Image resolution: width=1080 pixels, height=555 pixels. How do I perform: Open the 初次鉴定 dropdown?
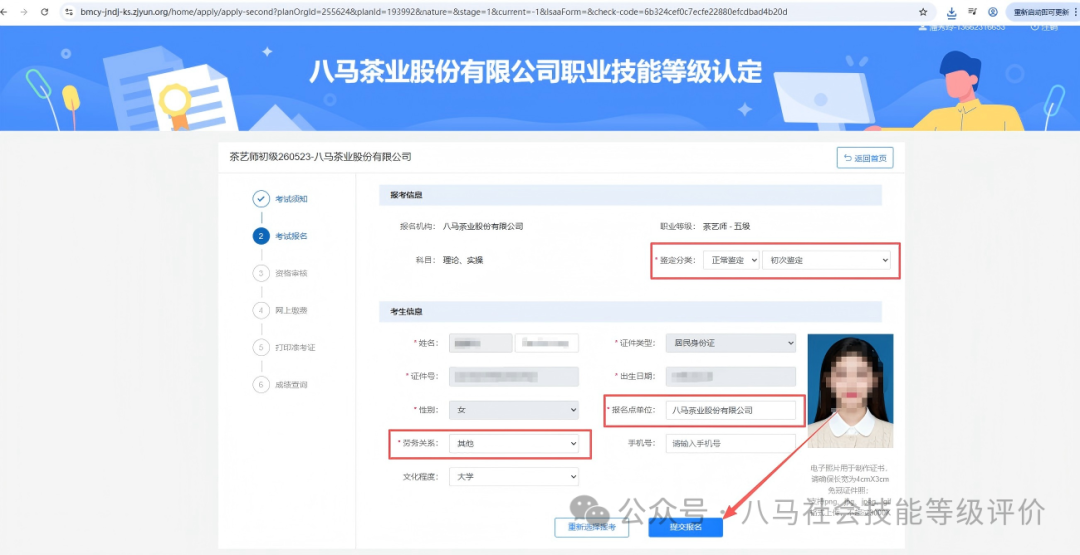pyautogui.click(x=827, y=260)
